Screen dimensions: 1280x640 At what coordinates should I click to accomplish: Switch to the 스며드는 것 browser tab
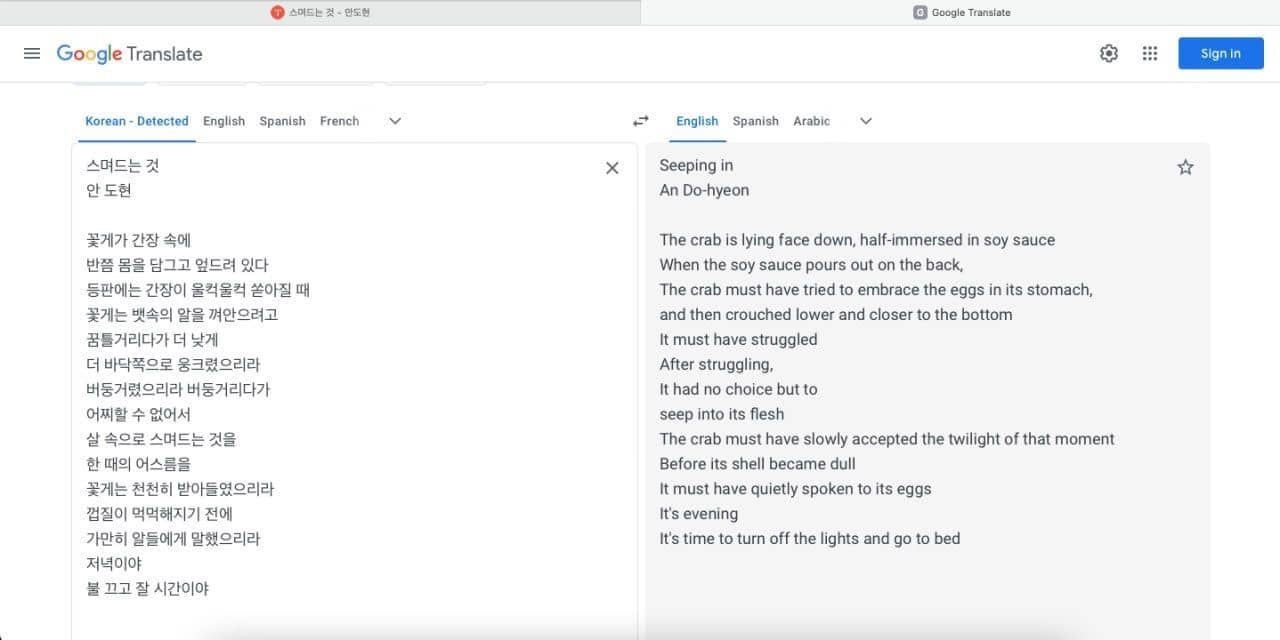tap(320, 12)
